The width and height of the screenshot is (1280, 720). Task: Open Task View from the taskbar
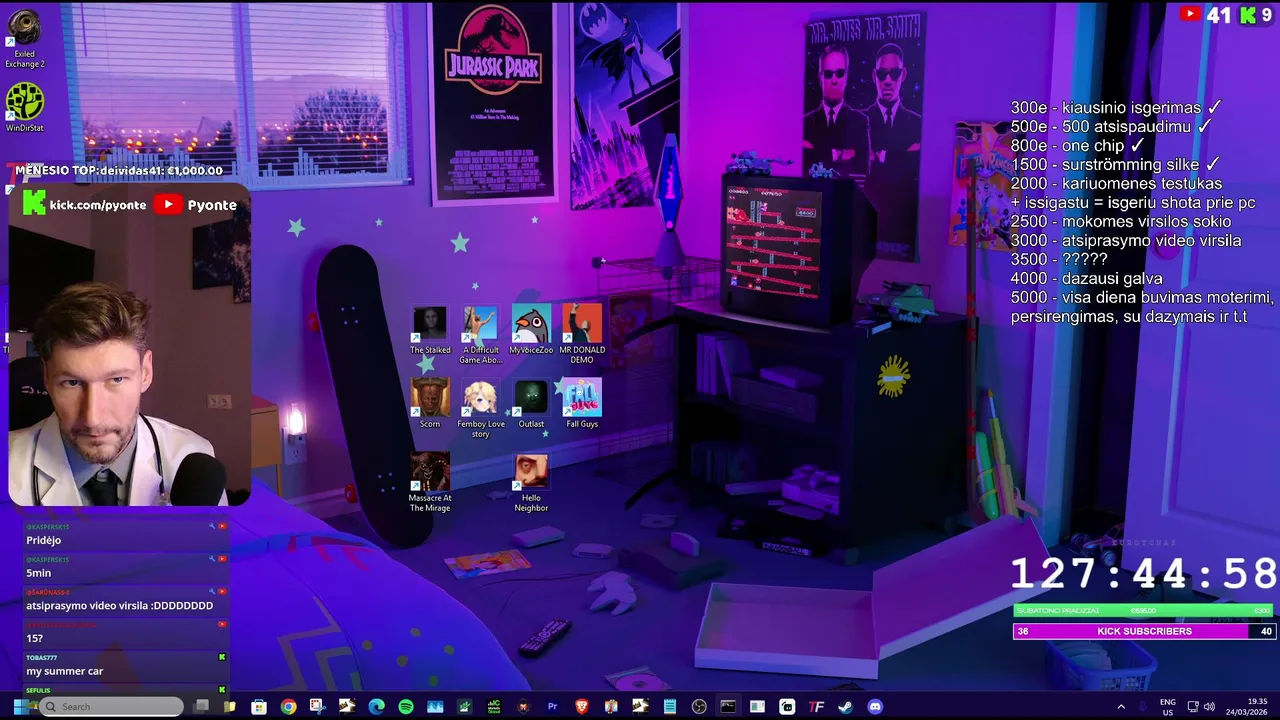201,706
